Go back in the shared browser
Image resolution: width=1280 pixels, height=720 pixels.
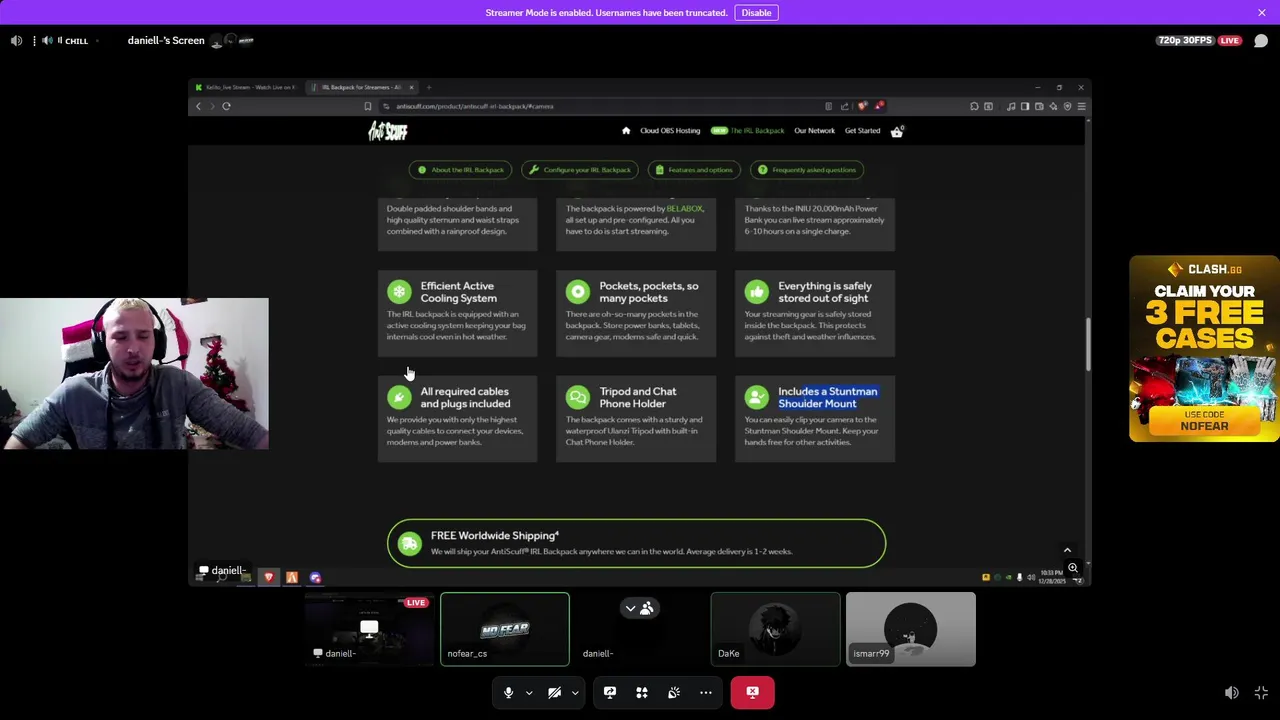pyautogui.click(x=198, y=106)
